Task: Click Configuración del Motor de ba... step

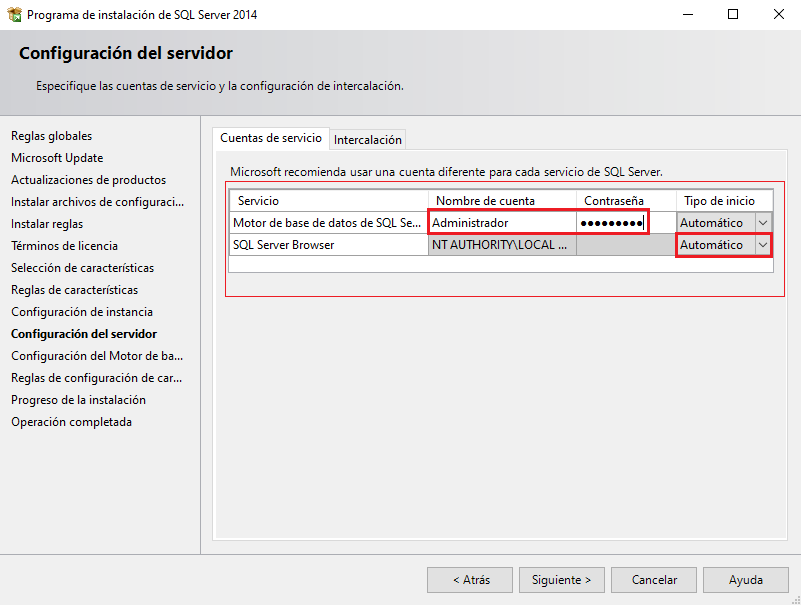Action: pos(97,356)
